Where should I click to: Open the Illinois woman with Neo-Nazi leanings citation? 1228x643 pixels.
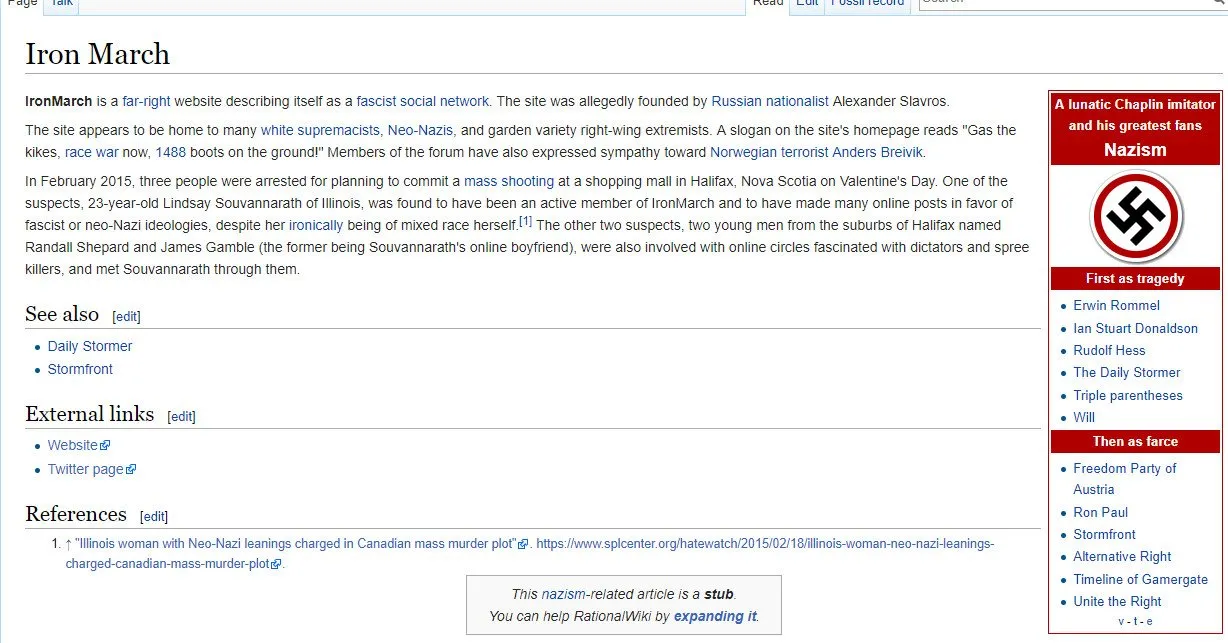pyautogui.click(x=295, y=544)
